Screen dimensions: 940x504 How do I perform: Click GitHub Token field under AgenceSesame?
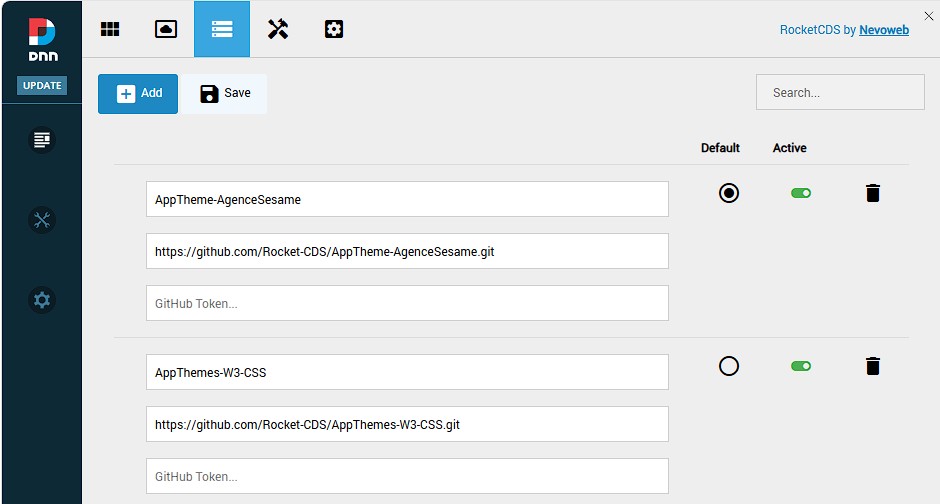click(407, 303)
